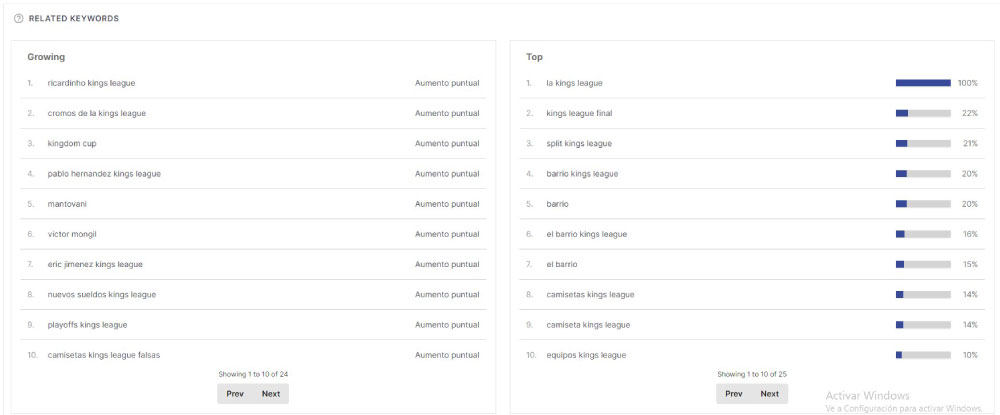Click Prev under the Top keywords list
Viewport: 1000px width, 415px height.
(x=733, y=394)
